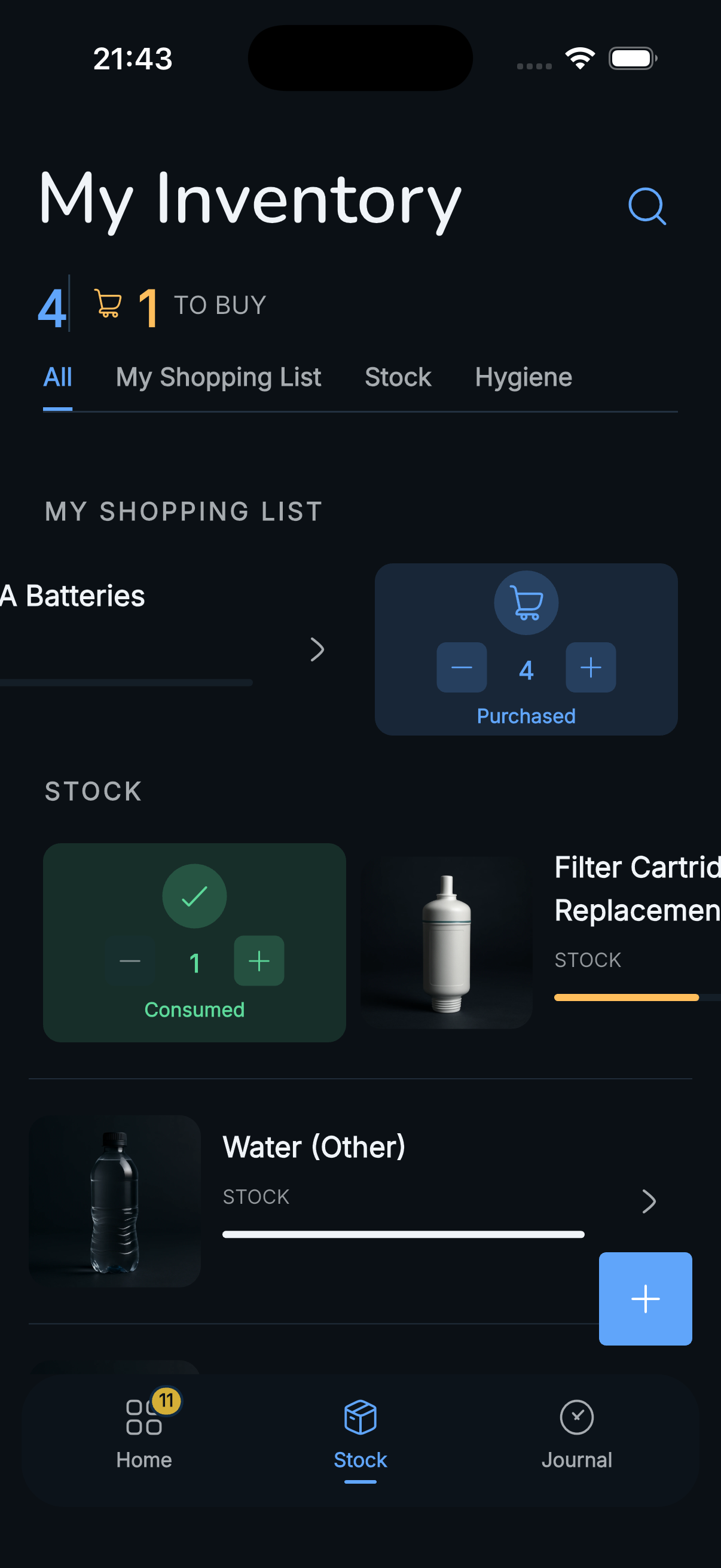Tap the floating blue plus button
The height and width of the screenshot is (1568, 721).
coord(645,1299)
